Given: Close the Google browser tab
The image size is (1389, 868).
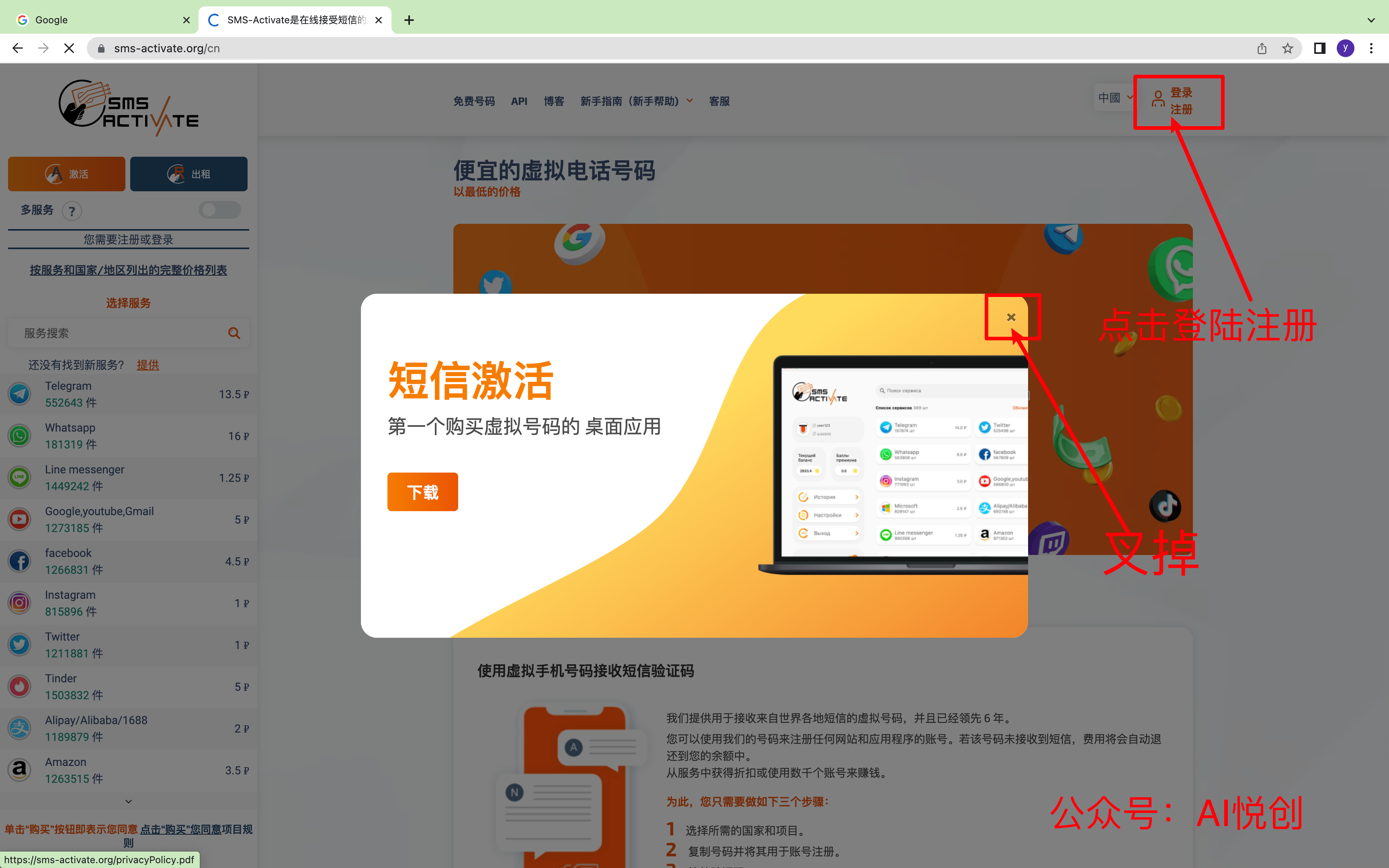Looking at the screenshot, I should 186,20.
